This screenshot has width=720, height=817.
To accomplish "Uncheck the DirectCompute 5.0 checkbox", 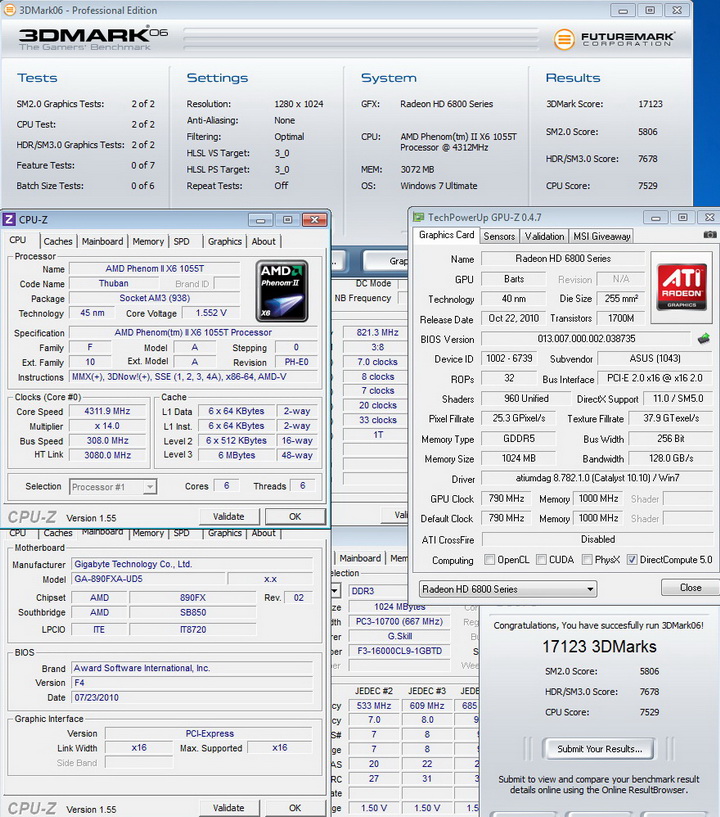I will [x=632, y=560].
